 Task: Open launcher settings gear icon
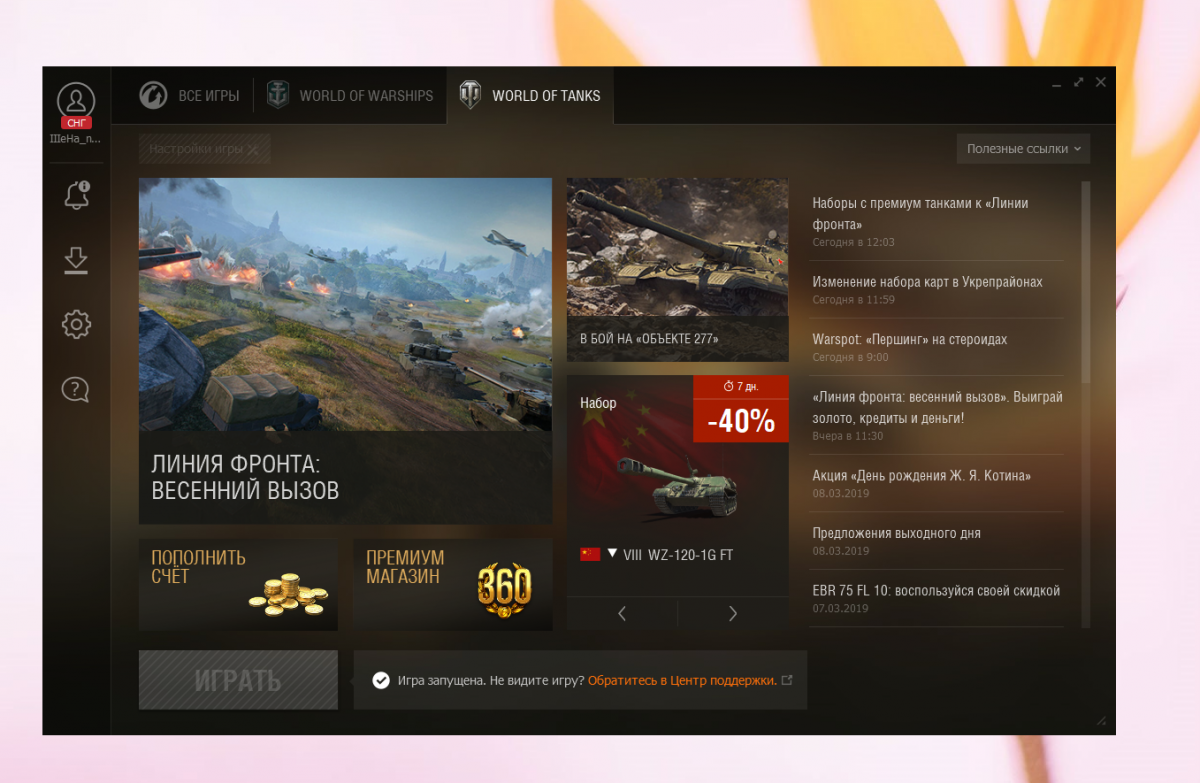point(76,324)
